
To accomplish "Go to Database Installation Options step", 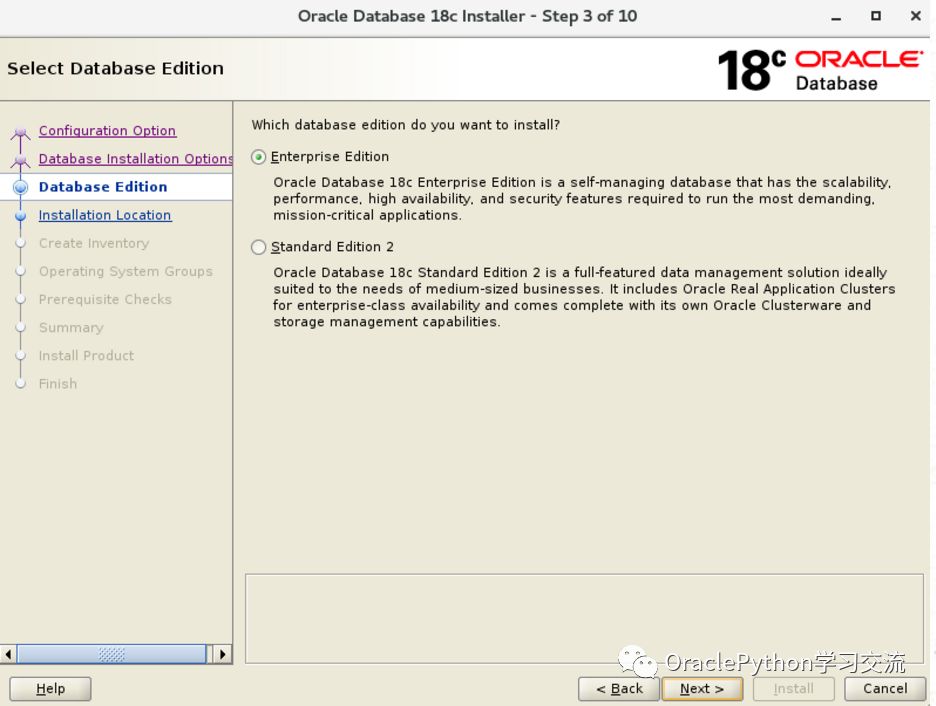I will pos(136,158).
